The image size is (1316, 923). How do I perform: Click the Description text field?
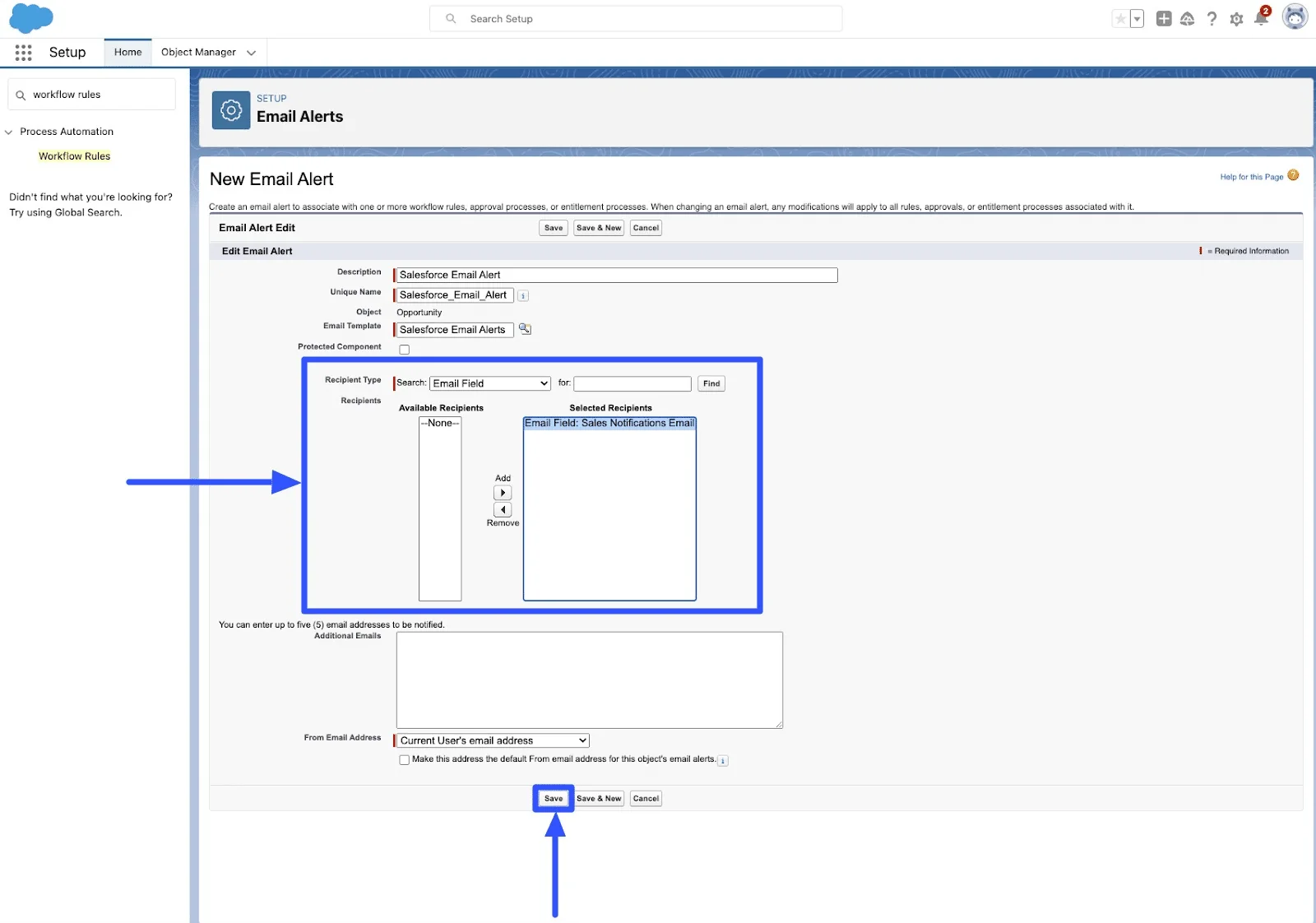point(616,275)
